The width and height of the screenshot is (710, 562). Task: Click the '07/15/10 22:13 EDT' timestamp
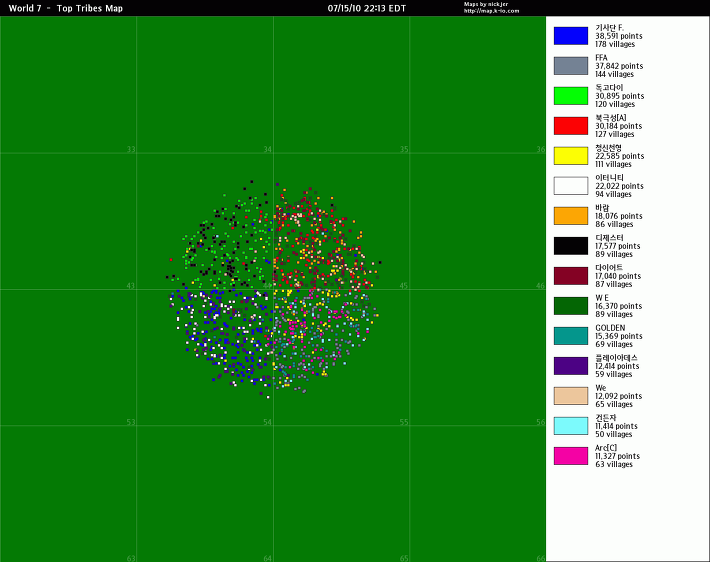[367, 8]
